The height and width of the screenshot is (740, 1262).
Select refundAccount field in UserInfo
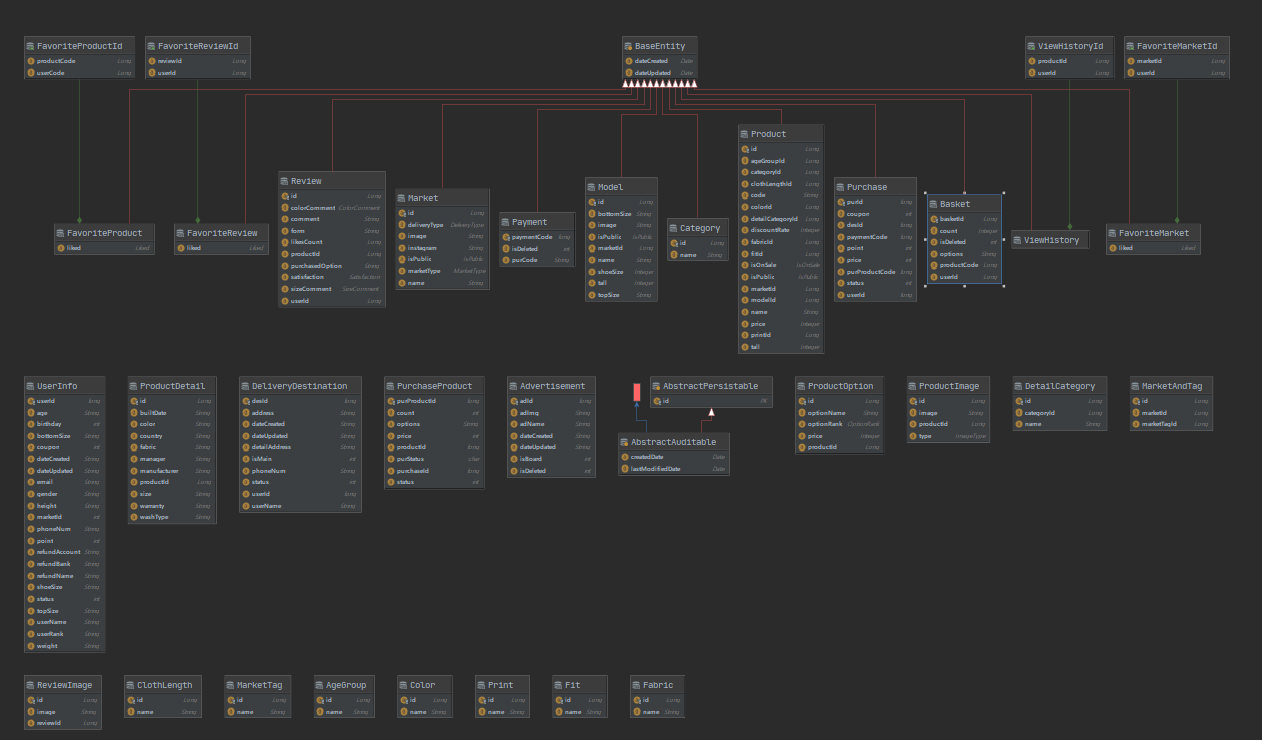[59, 552]
